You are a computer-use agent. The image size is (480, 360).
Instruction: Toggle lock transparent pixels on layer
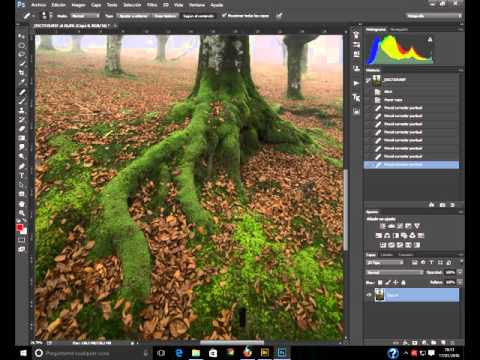(x=380, y=282)
